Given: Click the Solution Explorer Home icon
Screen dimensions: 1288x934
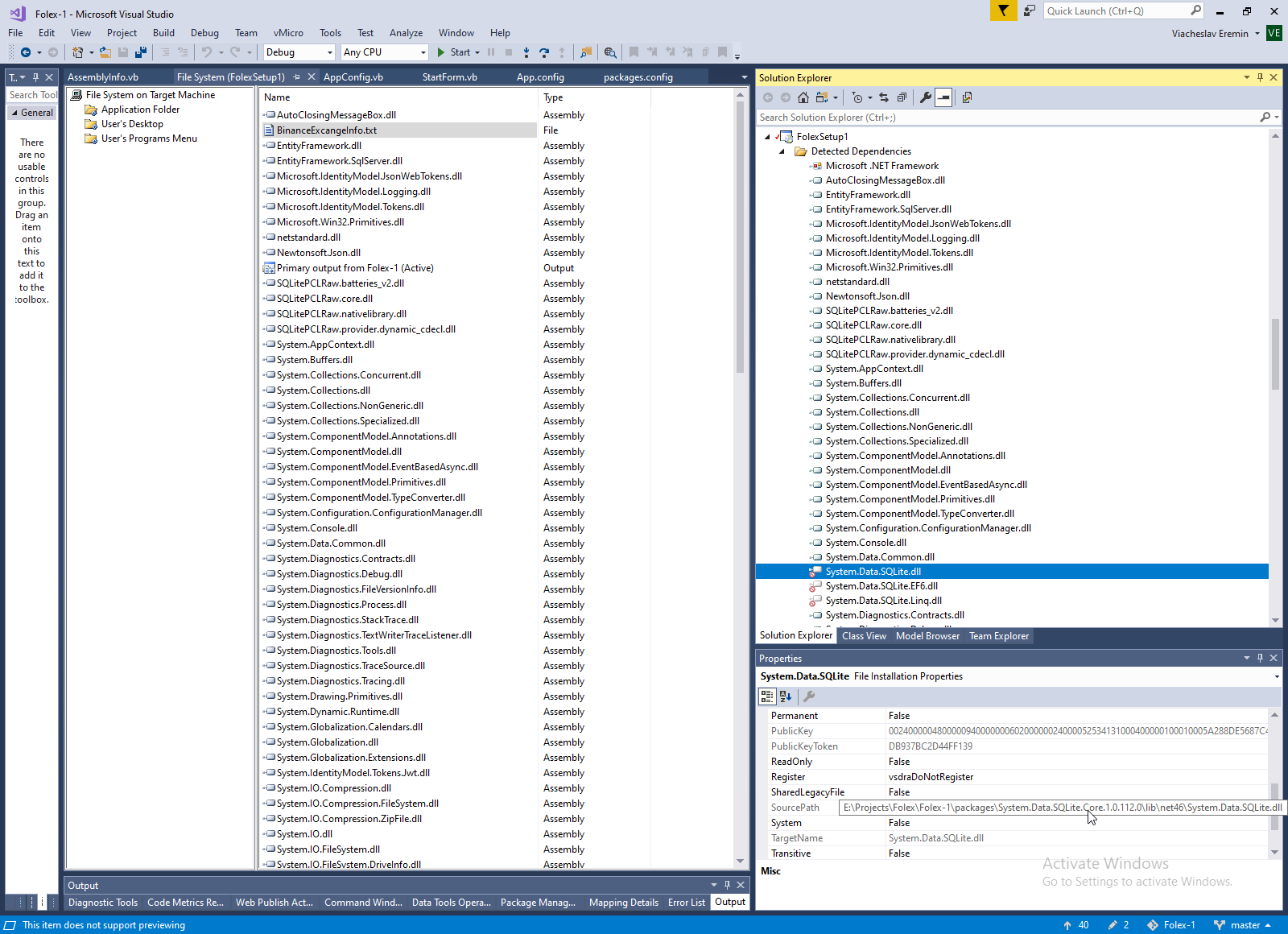Looking at the screenshot, I should coord(803,97).
